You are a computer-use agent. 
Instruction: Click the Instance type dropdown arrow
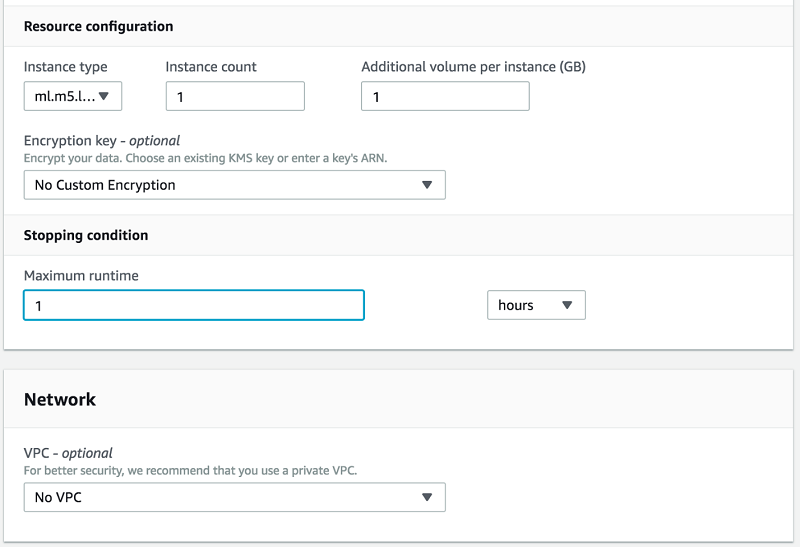tap(106, 97)
